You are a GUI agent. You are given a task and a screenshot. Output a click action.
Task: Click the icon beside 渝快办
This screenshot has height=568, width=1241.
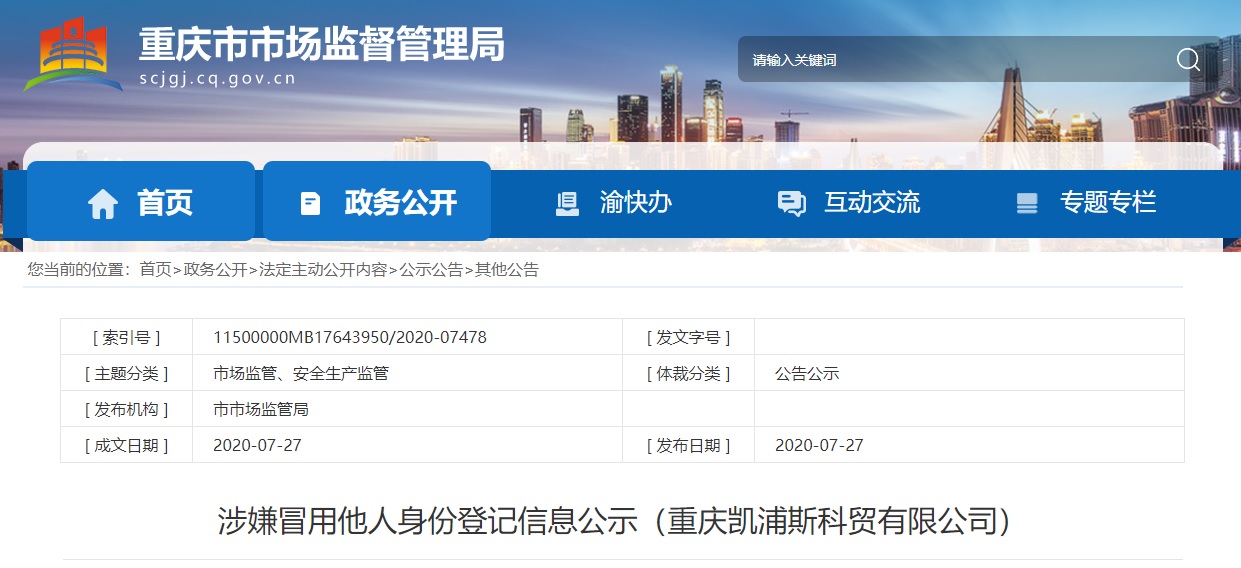tap(567, 203)
